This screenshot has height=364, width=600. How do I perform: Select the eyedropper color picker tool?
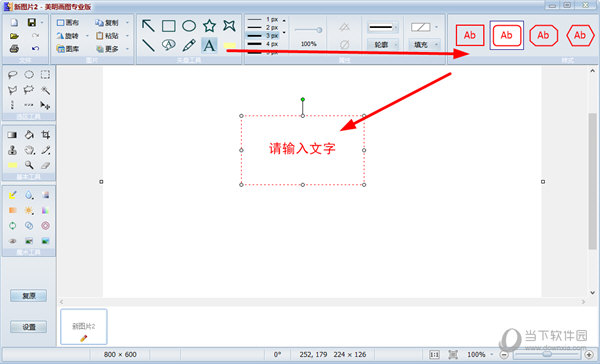point(45,150)
